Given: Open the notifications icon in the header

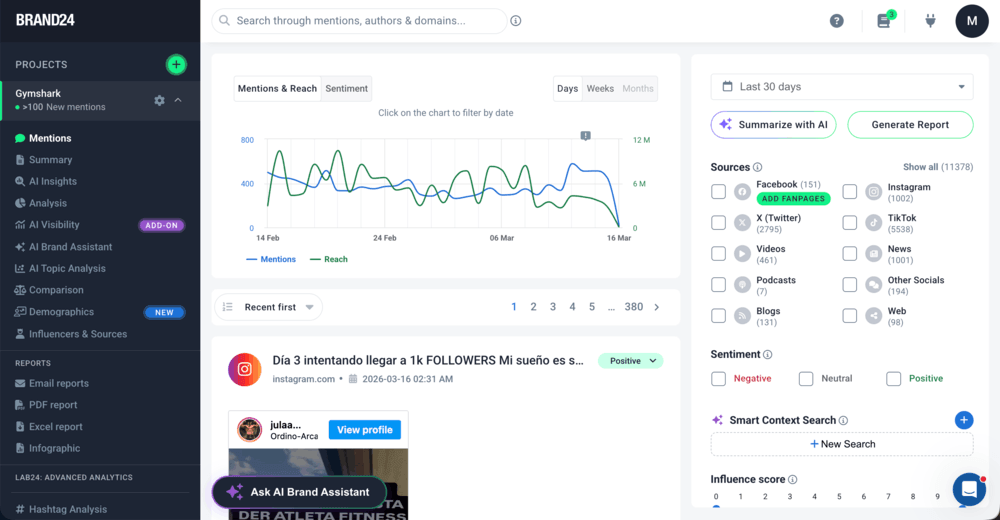Looking at the screenshot, I should tap(884, 21).
